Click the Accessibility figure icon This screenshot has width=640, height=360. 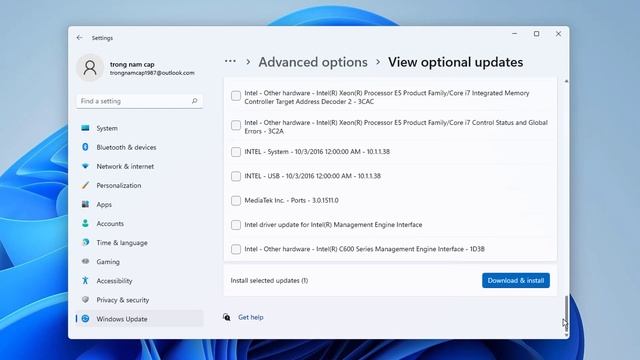(x=85, y=280)
